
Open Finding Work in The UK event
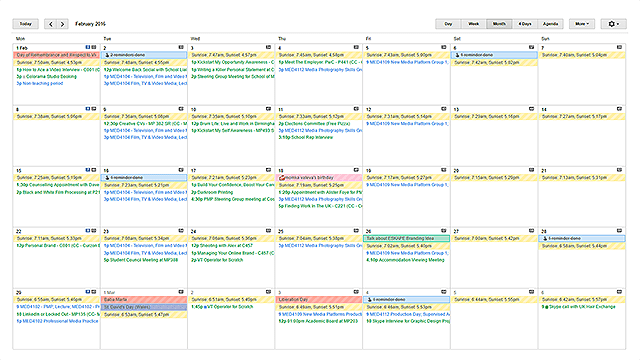pyautogui.click(x=320, y=206)
